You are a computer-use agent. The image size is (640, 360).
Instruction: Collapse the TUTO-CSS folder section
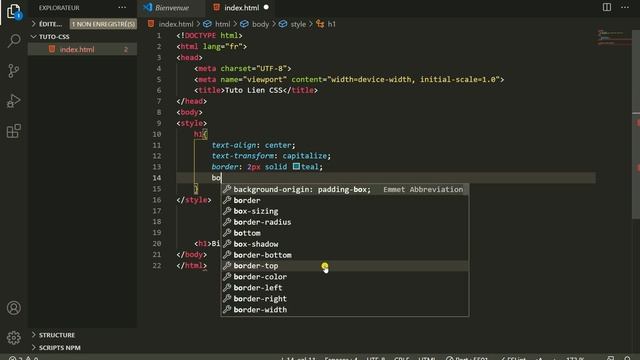(54, 37)
